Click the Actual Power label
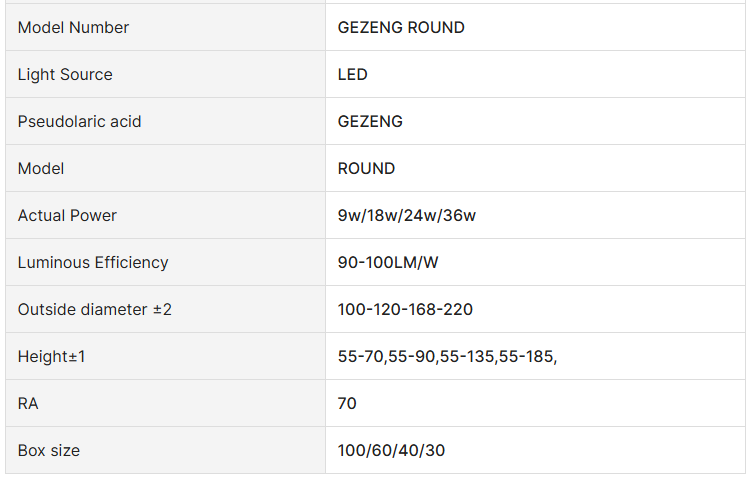 67,216
